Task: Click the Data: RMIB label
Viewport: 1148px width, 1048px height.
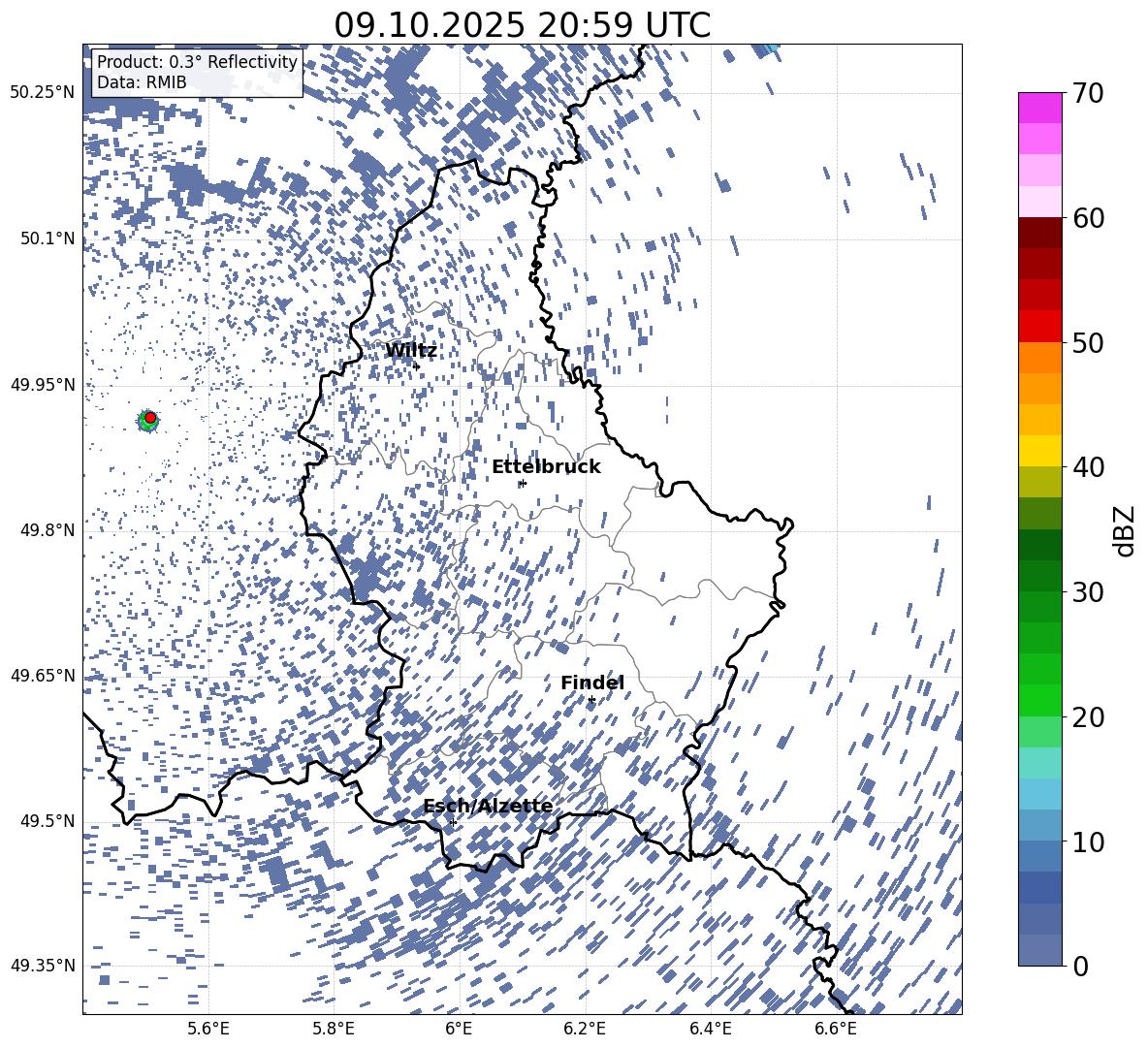Action: [x=142, y=82]
